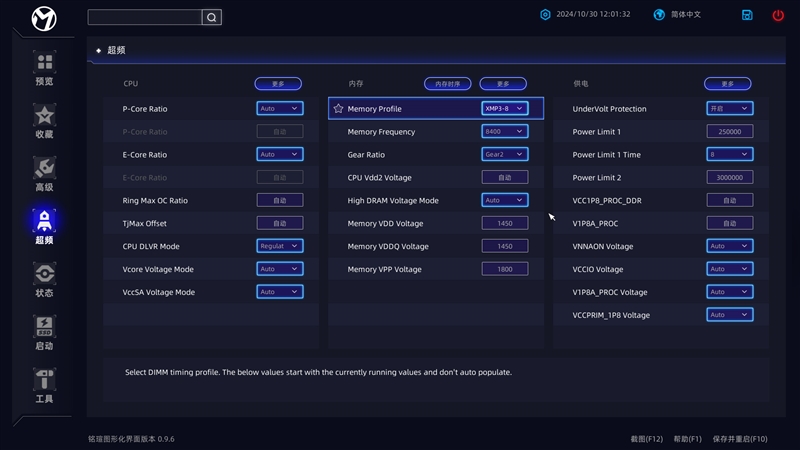
Task: Expand the Memory Profile XMP3 dropdown
Action: click(504, 108)
